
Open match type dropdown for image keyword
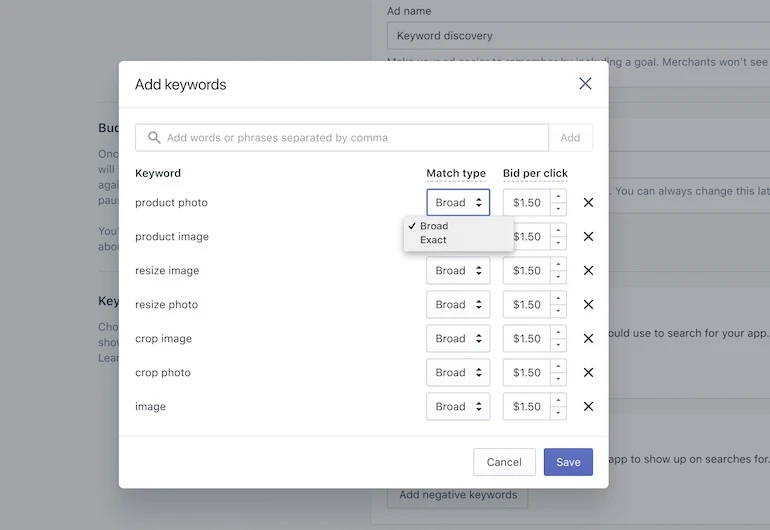(x=458, y=406)
